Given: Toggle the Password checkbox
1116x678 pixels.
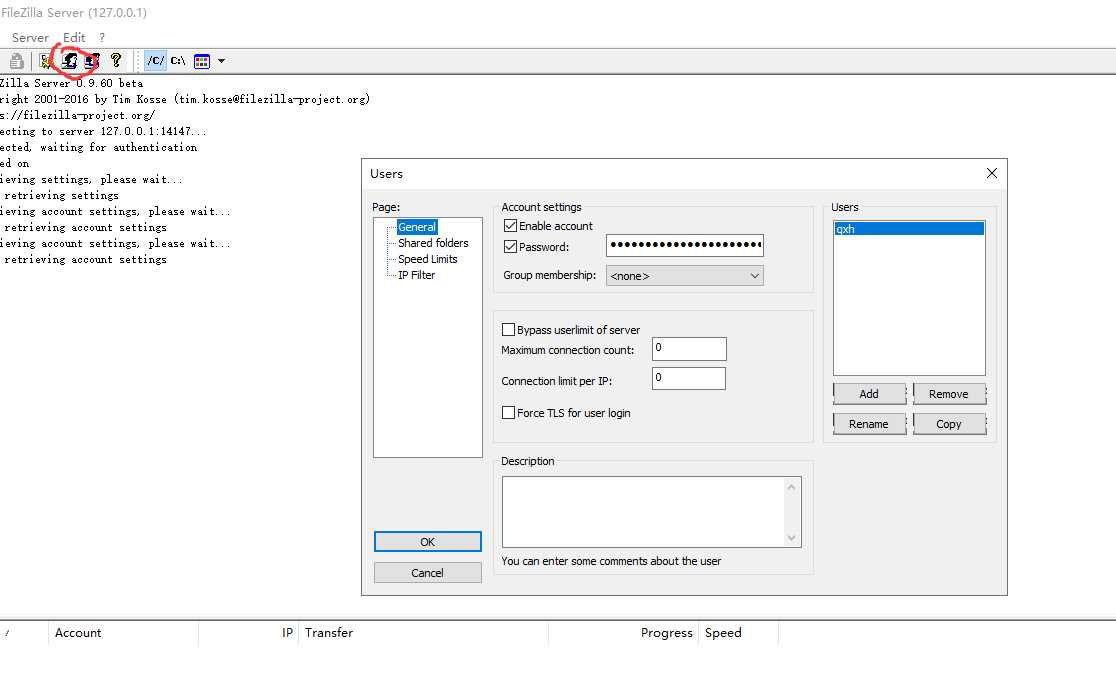Looking at the screenshot, I should click(x=510, y=247).
